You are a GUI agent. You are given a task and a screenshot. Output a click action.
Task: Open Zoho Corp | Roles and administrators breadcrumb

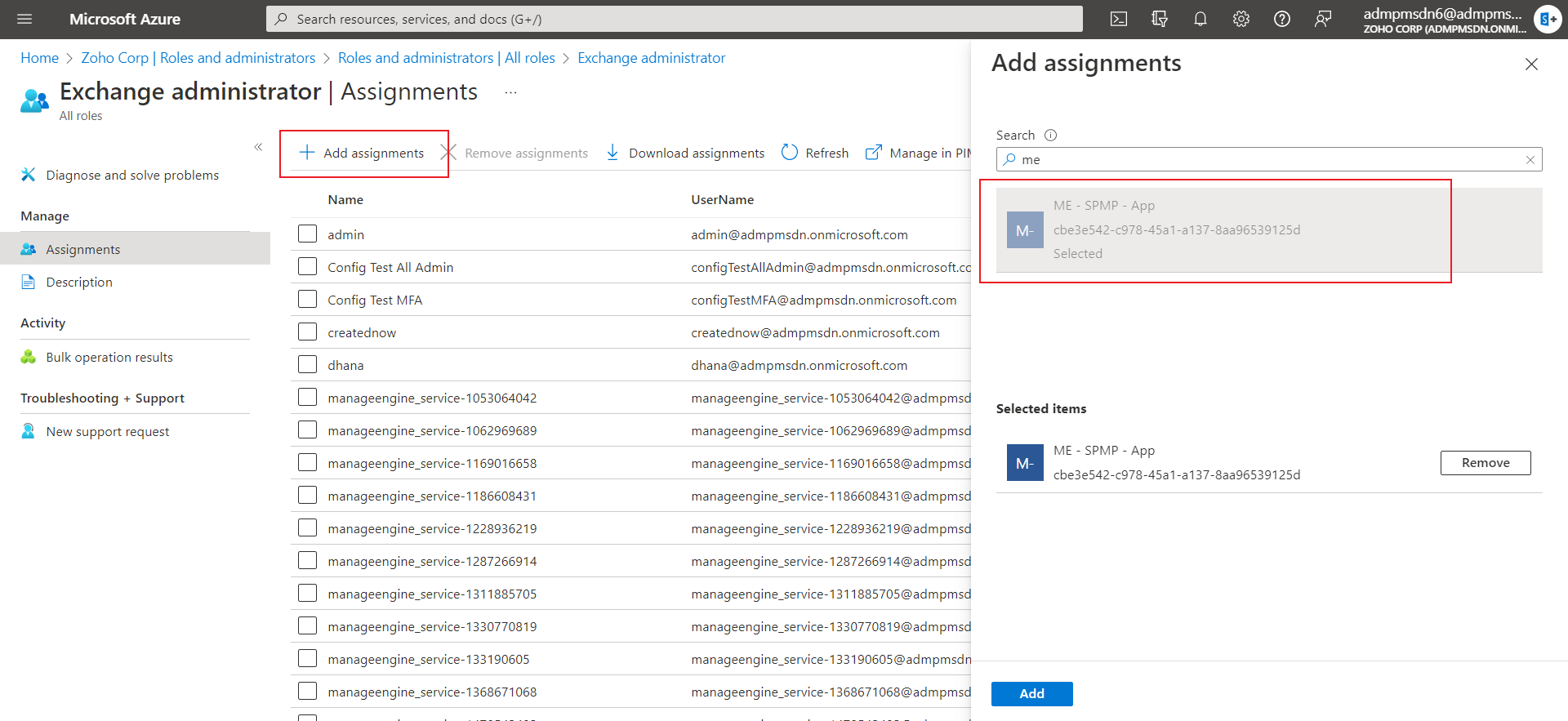(198, 58)
